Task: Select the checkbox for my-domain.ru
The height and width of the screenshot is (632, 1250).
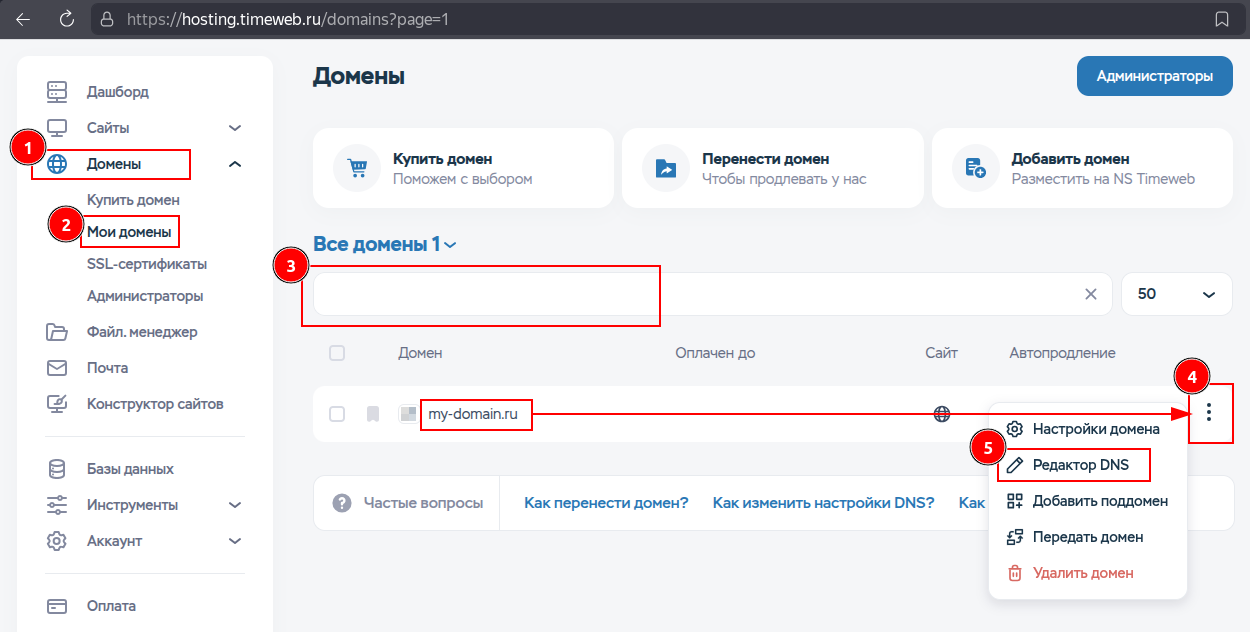Action: point(337,413)
